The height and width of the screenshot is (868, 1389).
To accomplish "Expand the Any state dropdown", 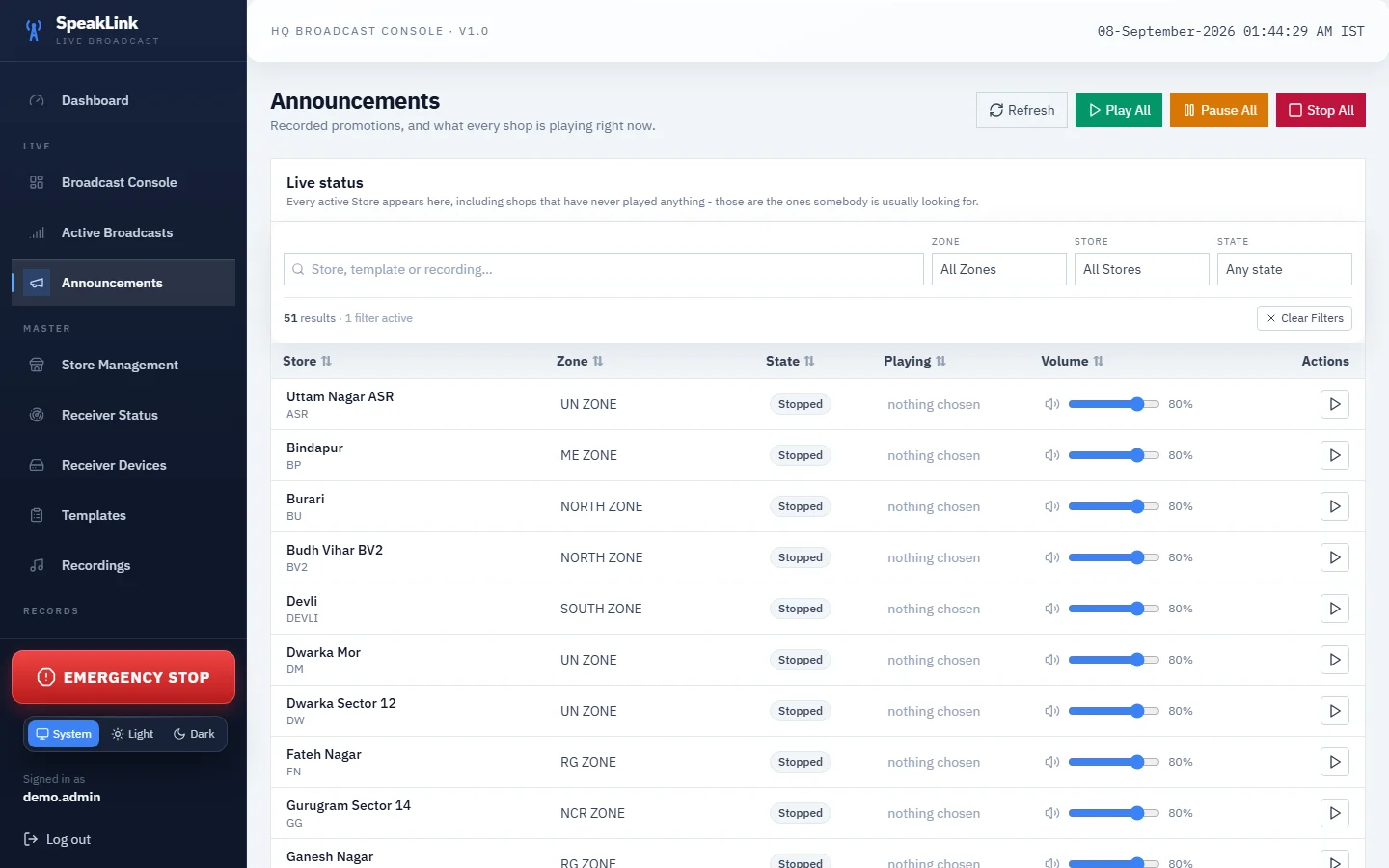I will 1285,269.
